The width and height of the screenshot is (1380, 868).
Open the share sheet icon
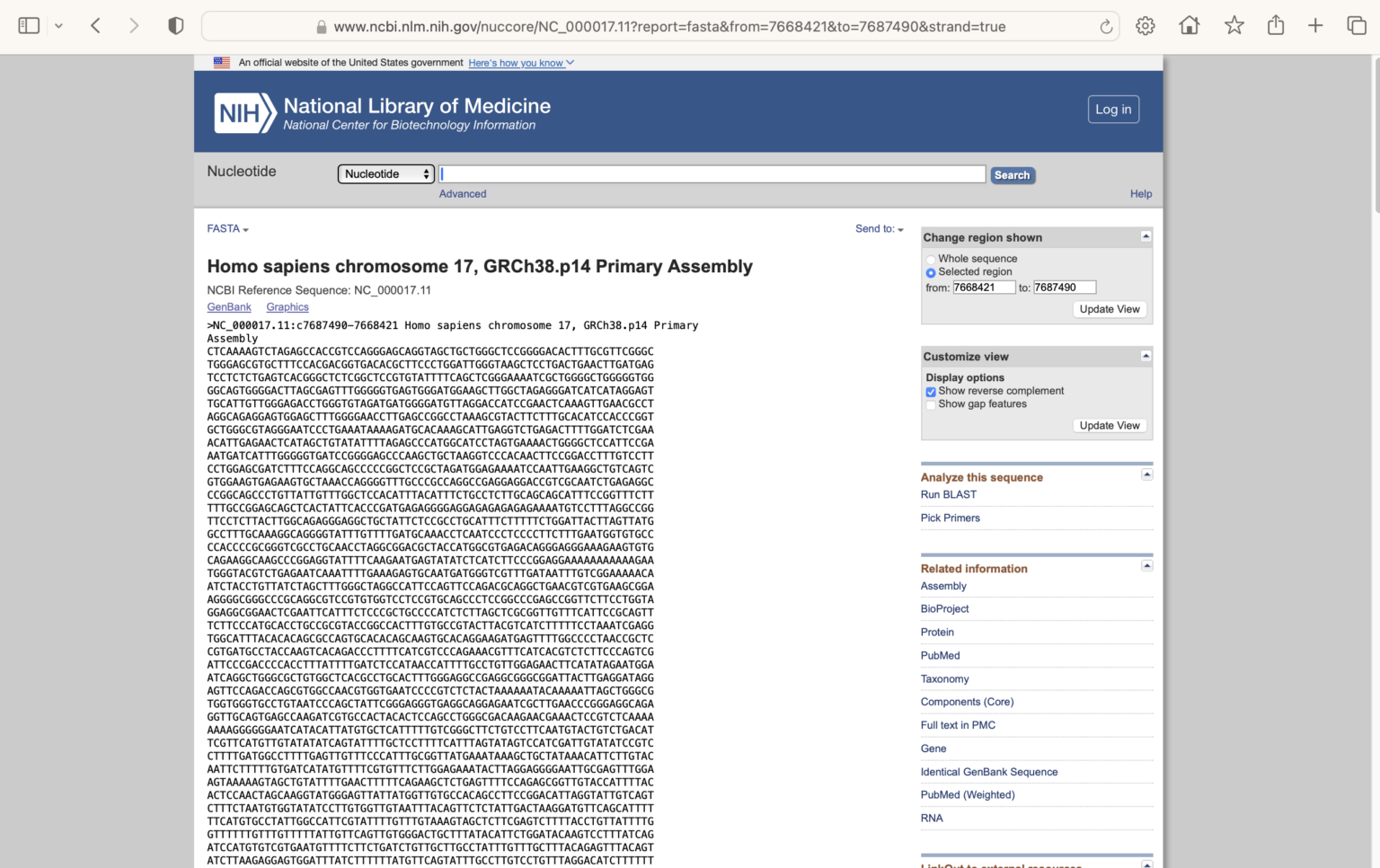(1275, 26)
